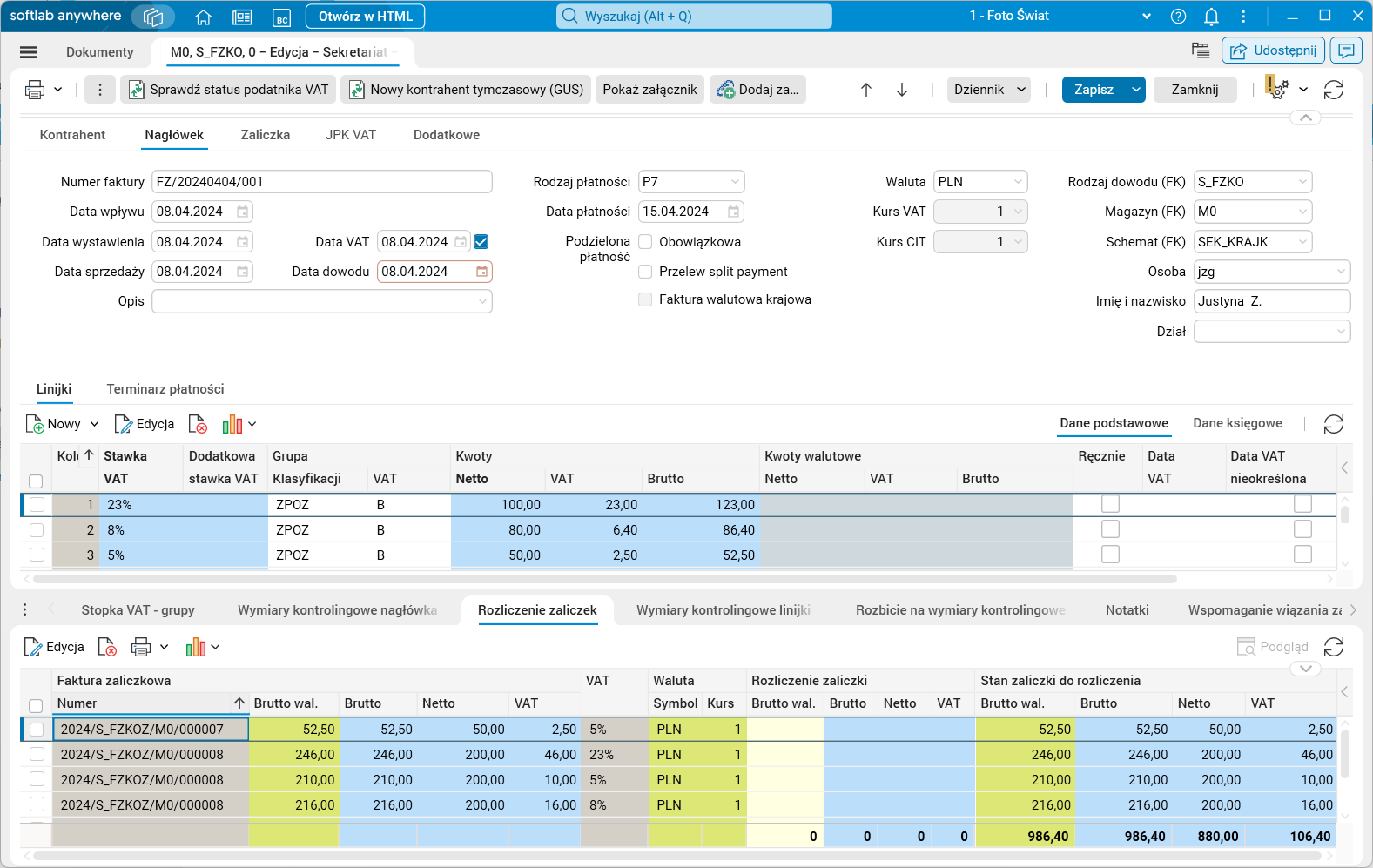Tick Obowiązkowa split payment checkbox
The width and height of the screenshot is (1373, 868).
tap(645, 242)
